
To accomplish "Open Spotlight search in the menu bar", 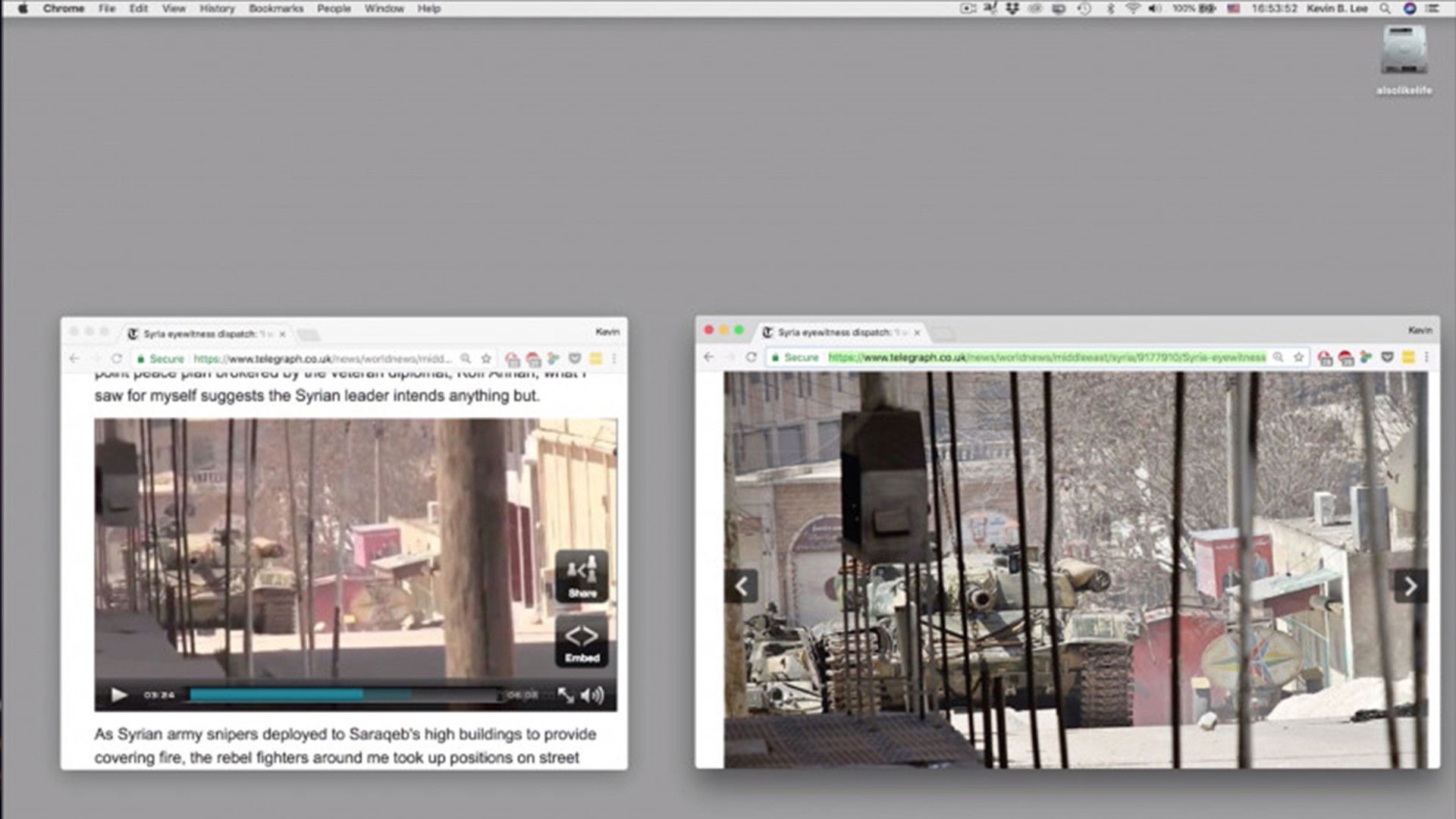I will click(x=1385, y=8).
